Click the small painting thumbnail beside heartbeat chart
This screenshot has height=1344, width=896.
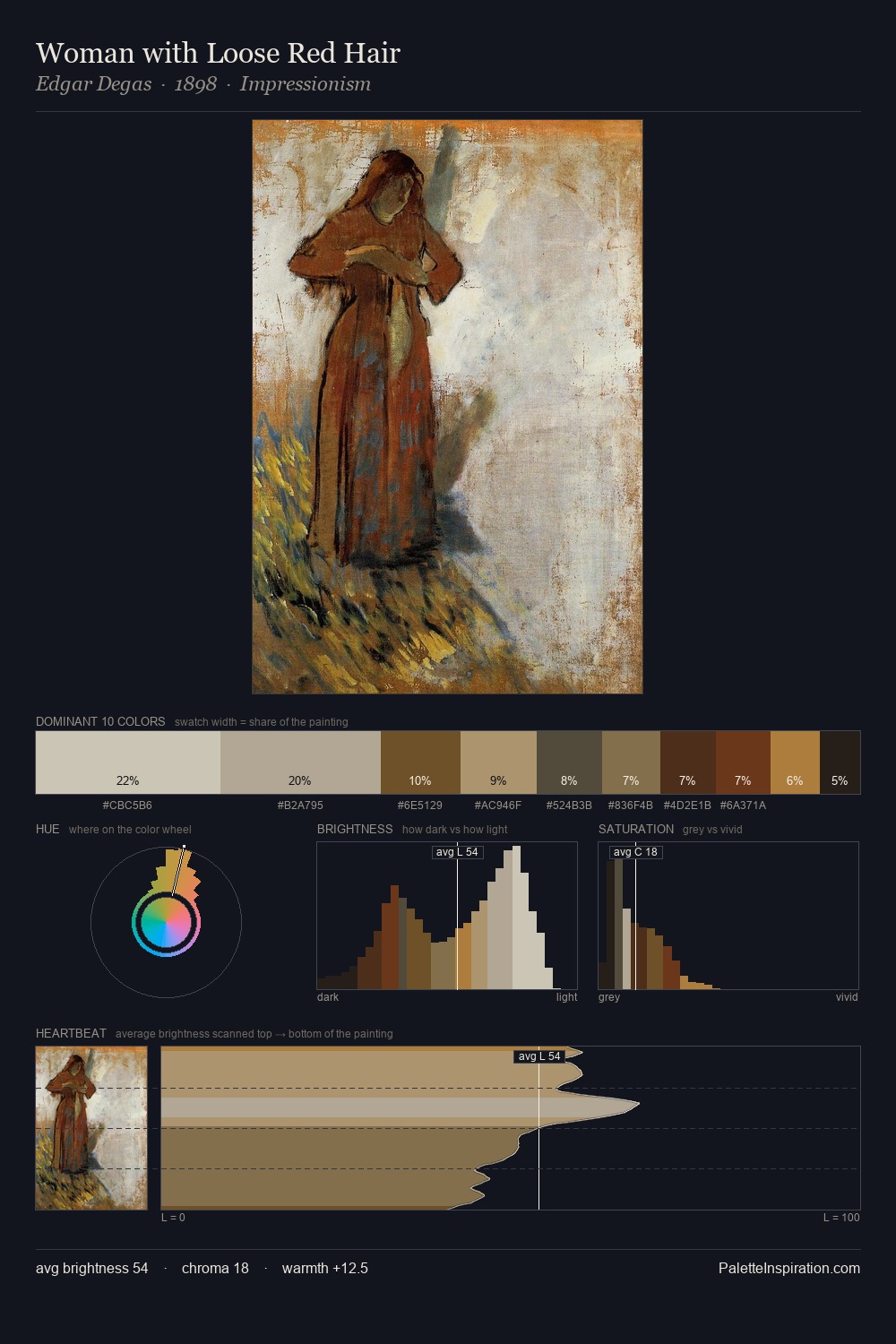click(x=91, y=1128)
